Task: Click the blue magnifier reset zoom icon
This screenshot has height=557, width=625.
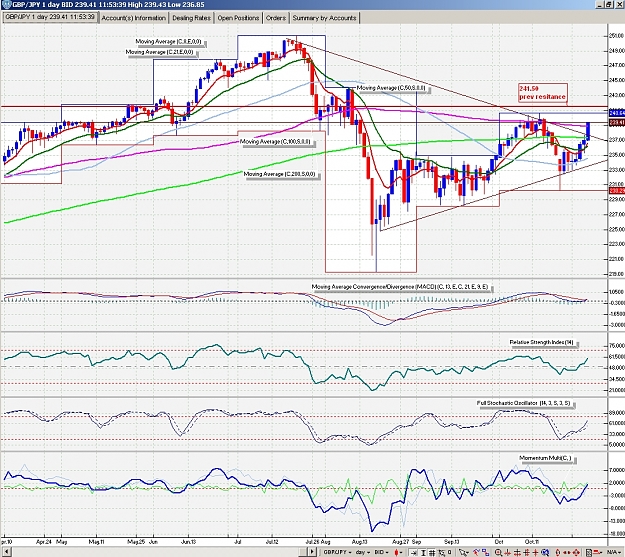Action: point(545,553)
